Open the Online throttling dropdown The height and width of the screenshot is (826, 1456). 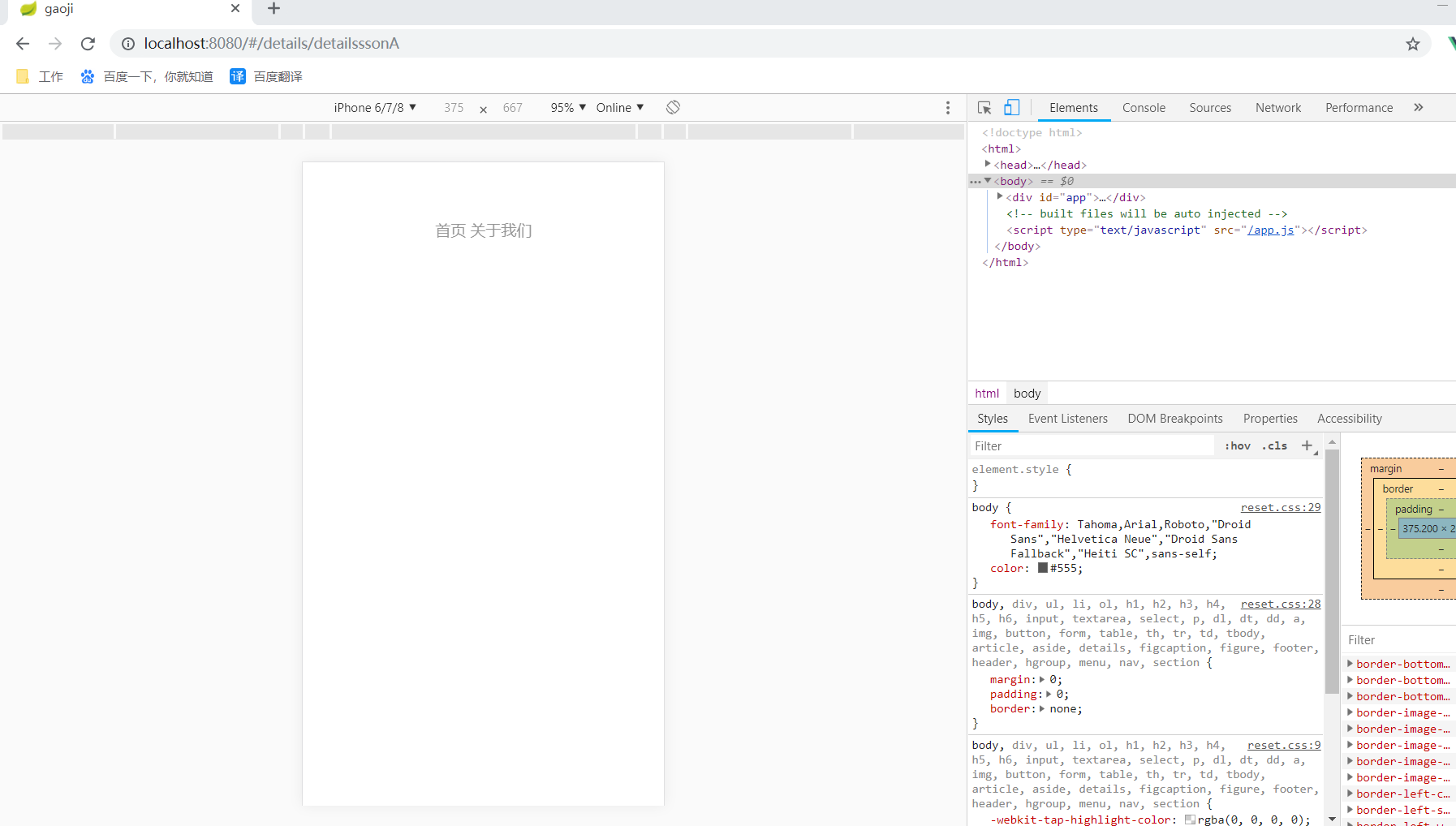[x=620, y=108]
